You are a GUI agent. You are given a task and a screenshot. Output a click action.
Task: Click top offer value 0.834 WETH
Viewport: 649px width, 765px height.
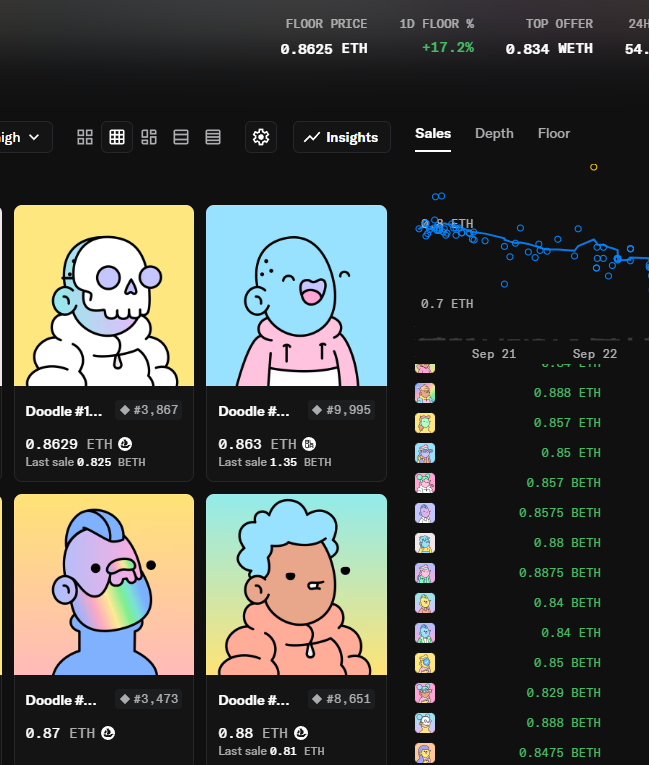549,49
